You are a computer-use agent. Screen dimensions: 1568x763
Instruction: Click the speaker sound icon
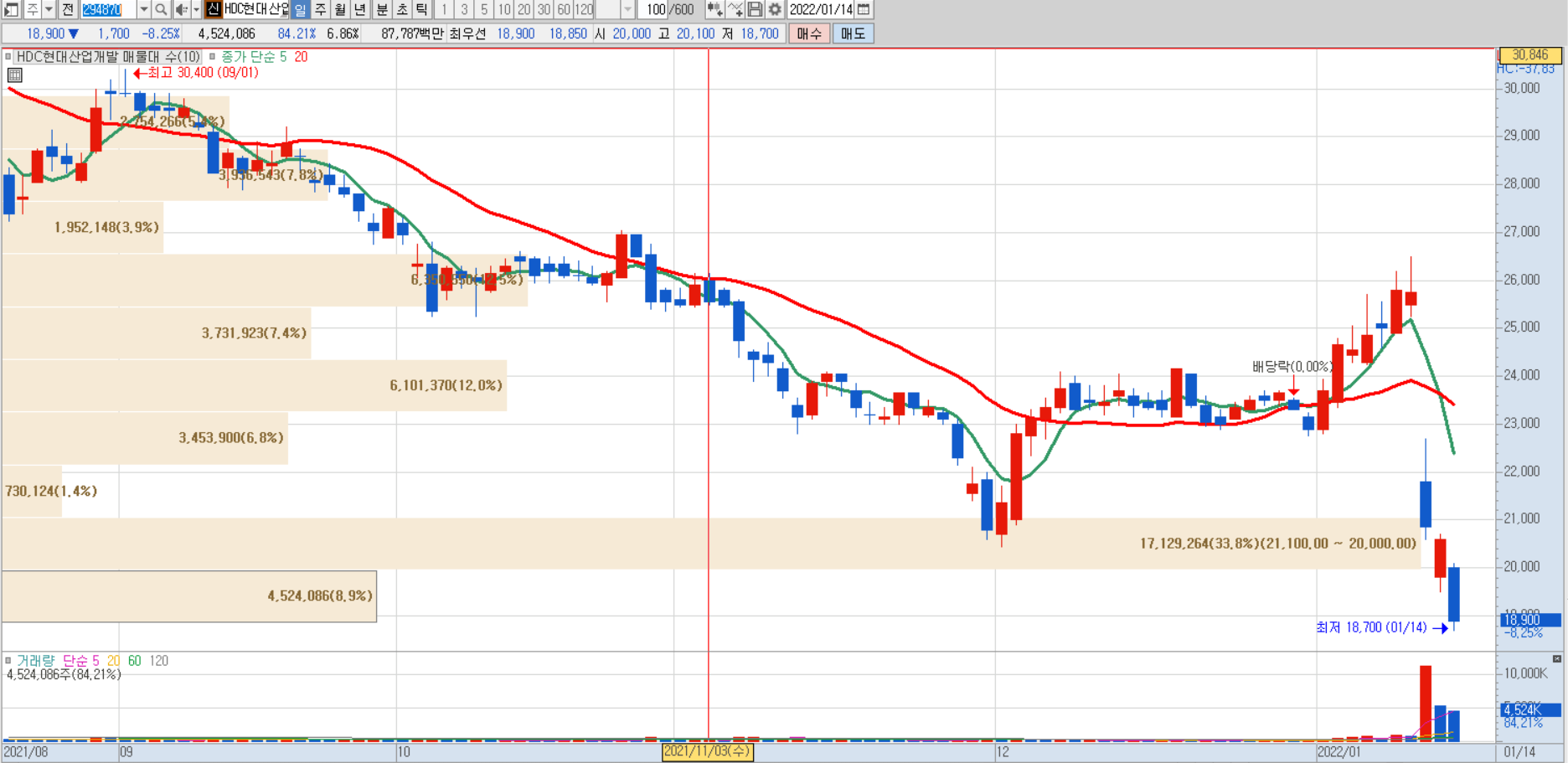click(181, 9)
